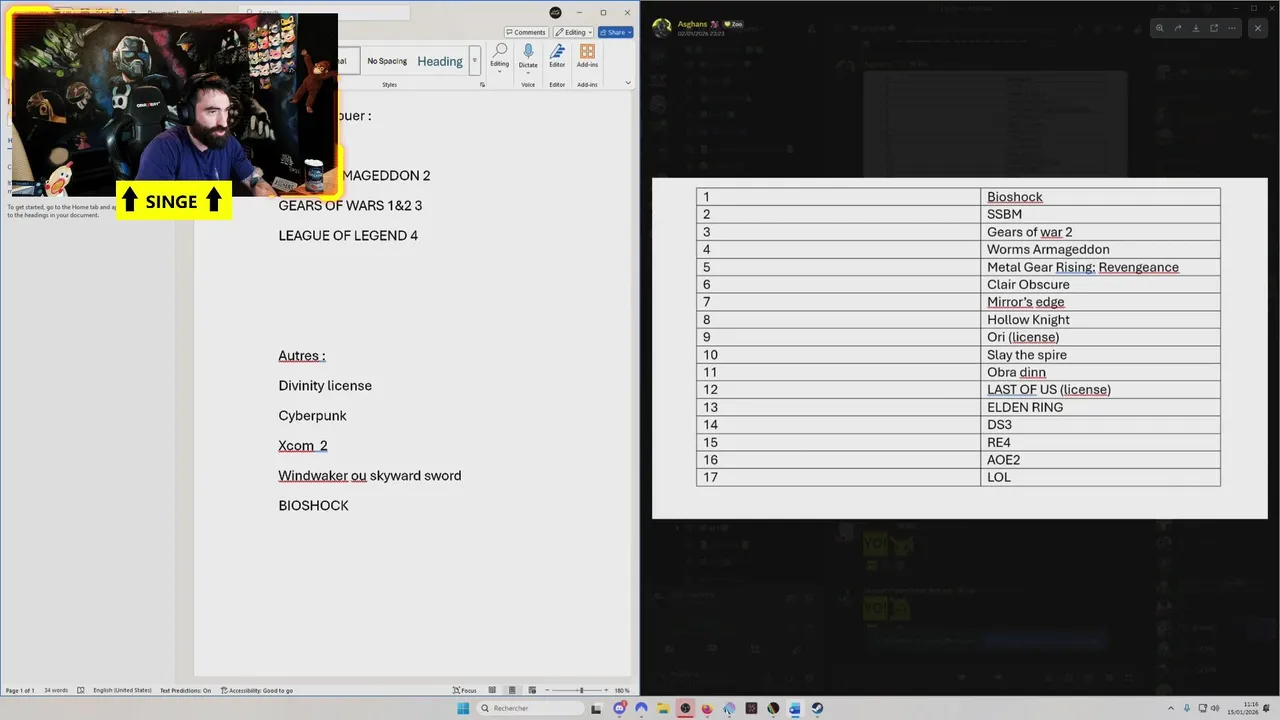Apply the Heading style

click(x=440, y=61)
